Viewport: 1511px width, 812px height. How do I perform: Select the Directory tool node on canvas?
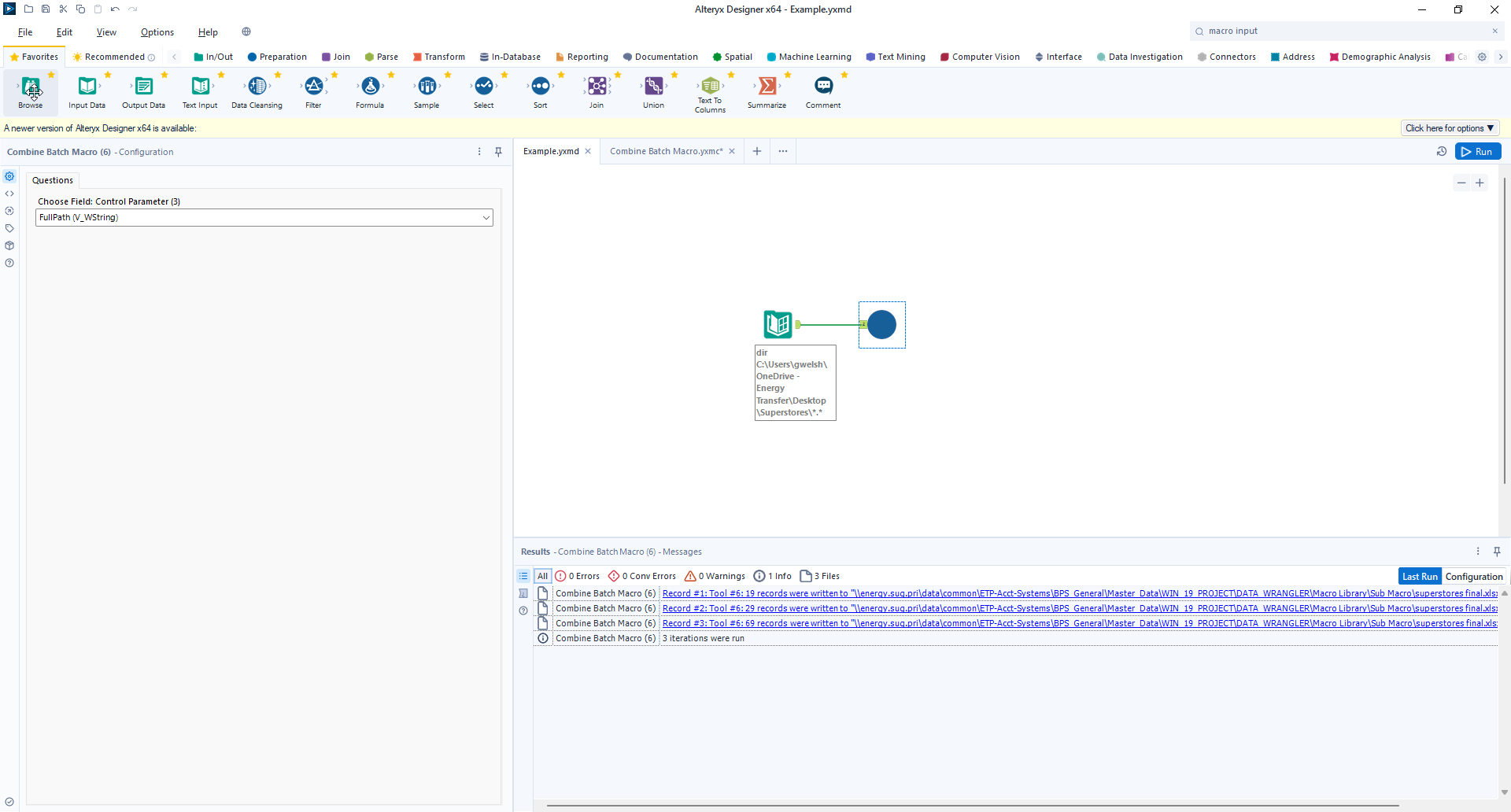(x=778, y=324)
